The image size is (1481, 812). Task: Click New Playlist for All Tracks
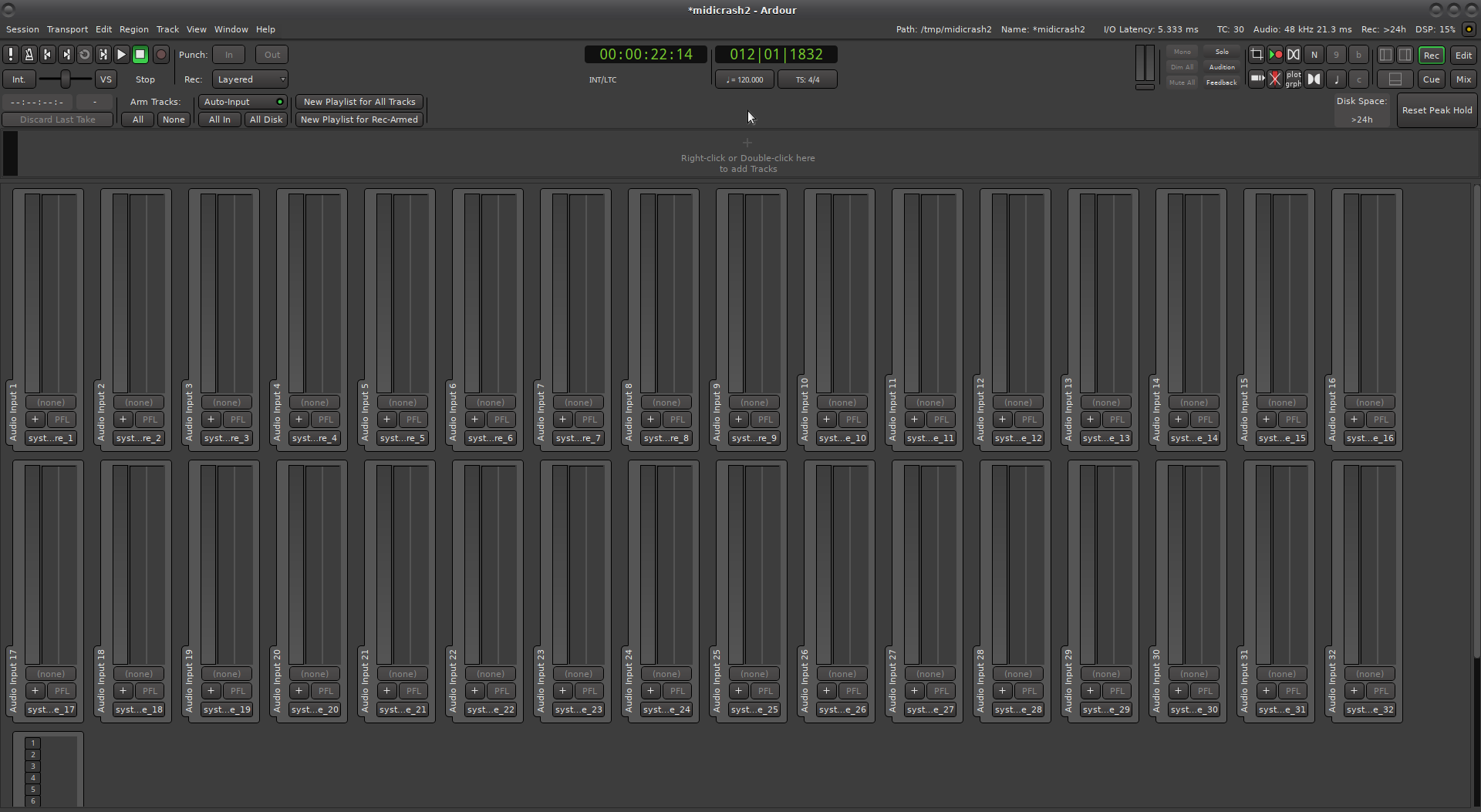(x=359, y=102)
